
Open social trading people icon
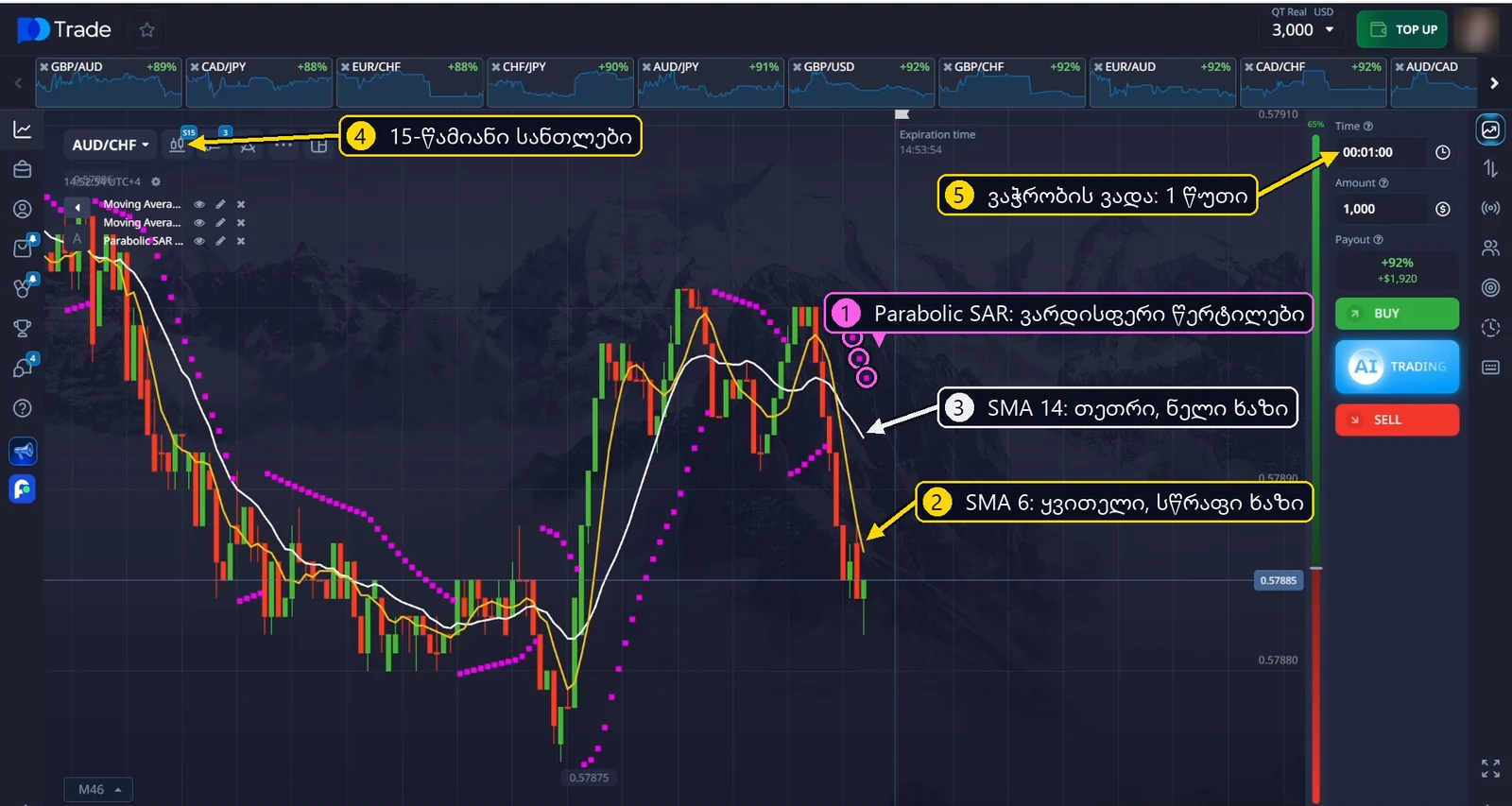tap(1490, 248)
